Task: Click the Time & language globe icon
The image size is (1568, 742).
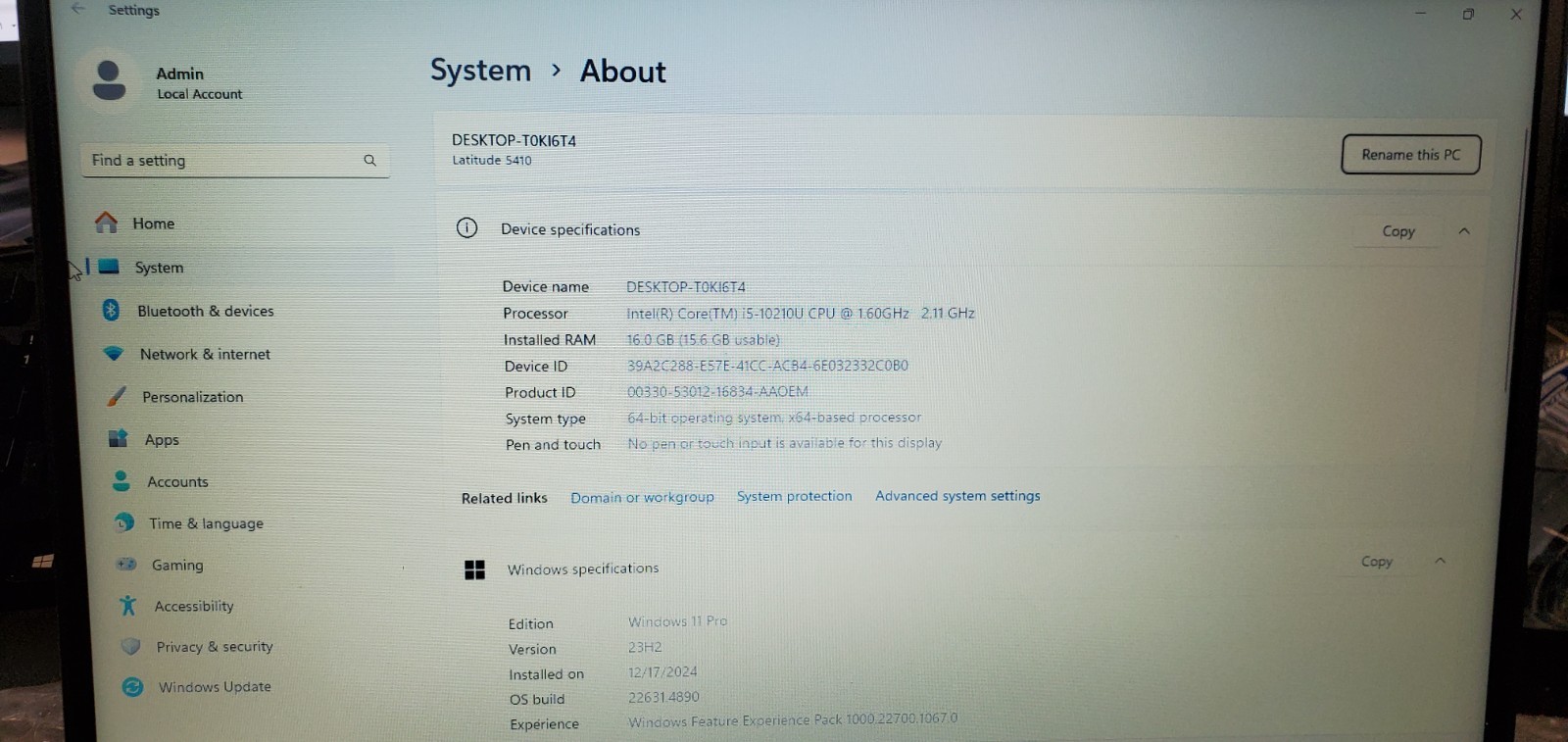Action: coord(124,522)
